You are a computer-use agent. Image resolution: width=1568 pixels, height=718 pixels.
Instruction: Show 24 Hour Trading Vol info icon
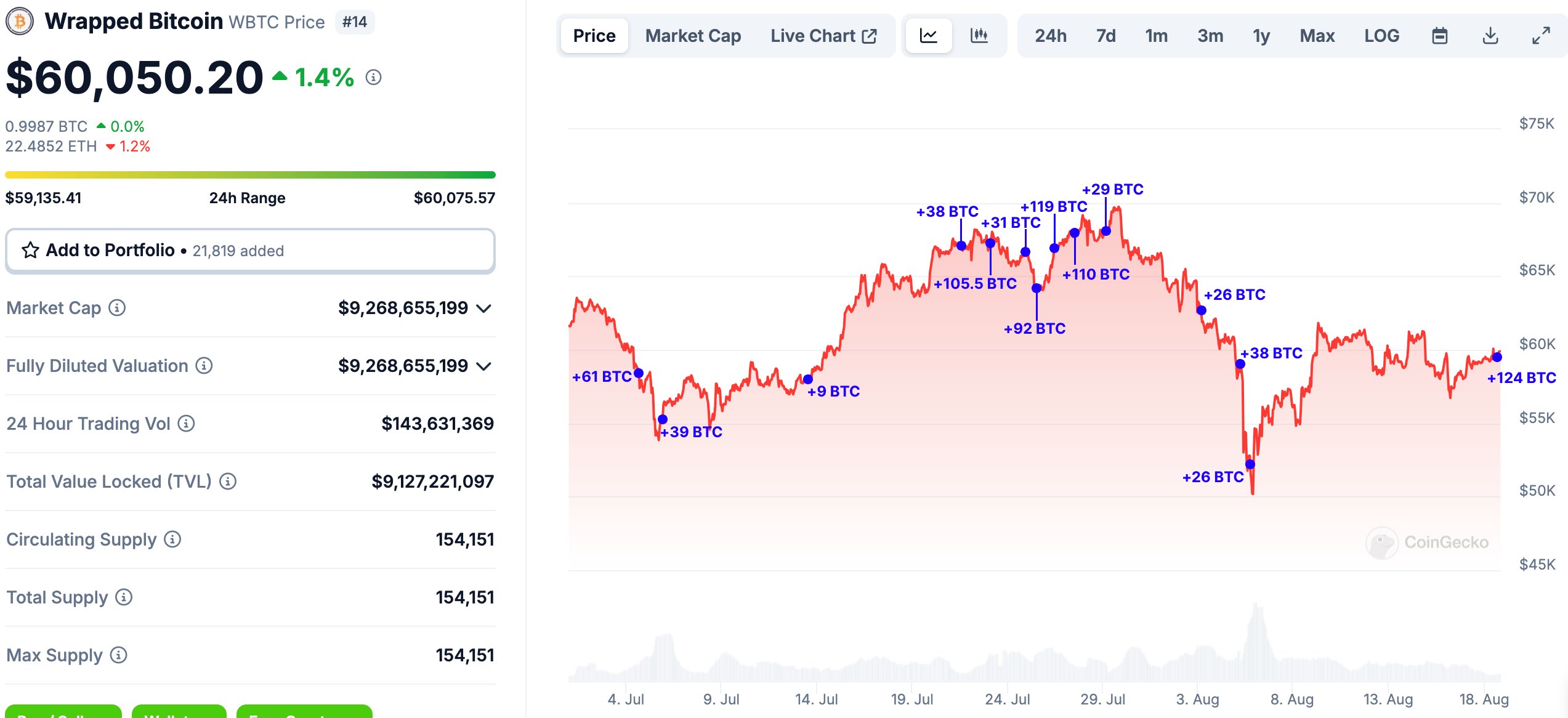coord(186,423)
